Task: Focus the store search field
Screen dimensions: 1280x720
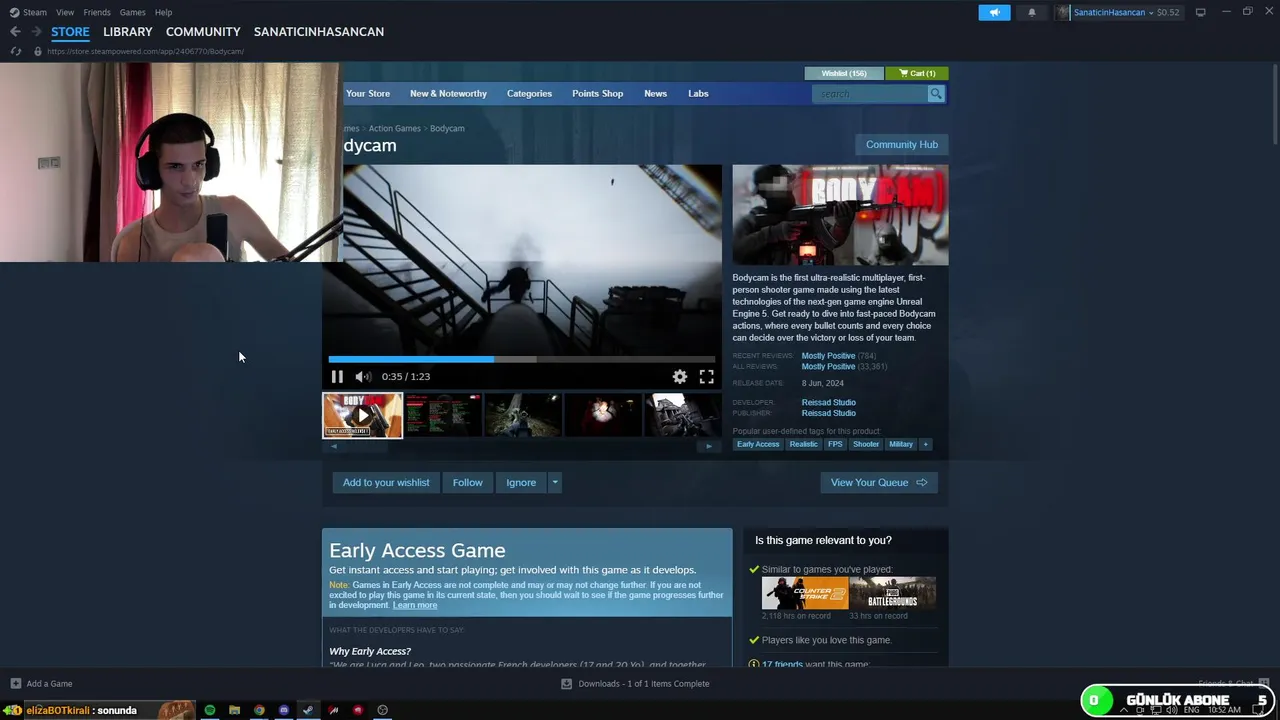Action: point(871,94)
